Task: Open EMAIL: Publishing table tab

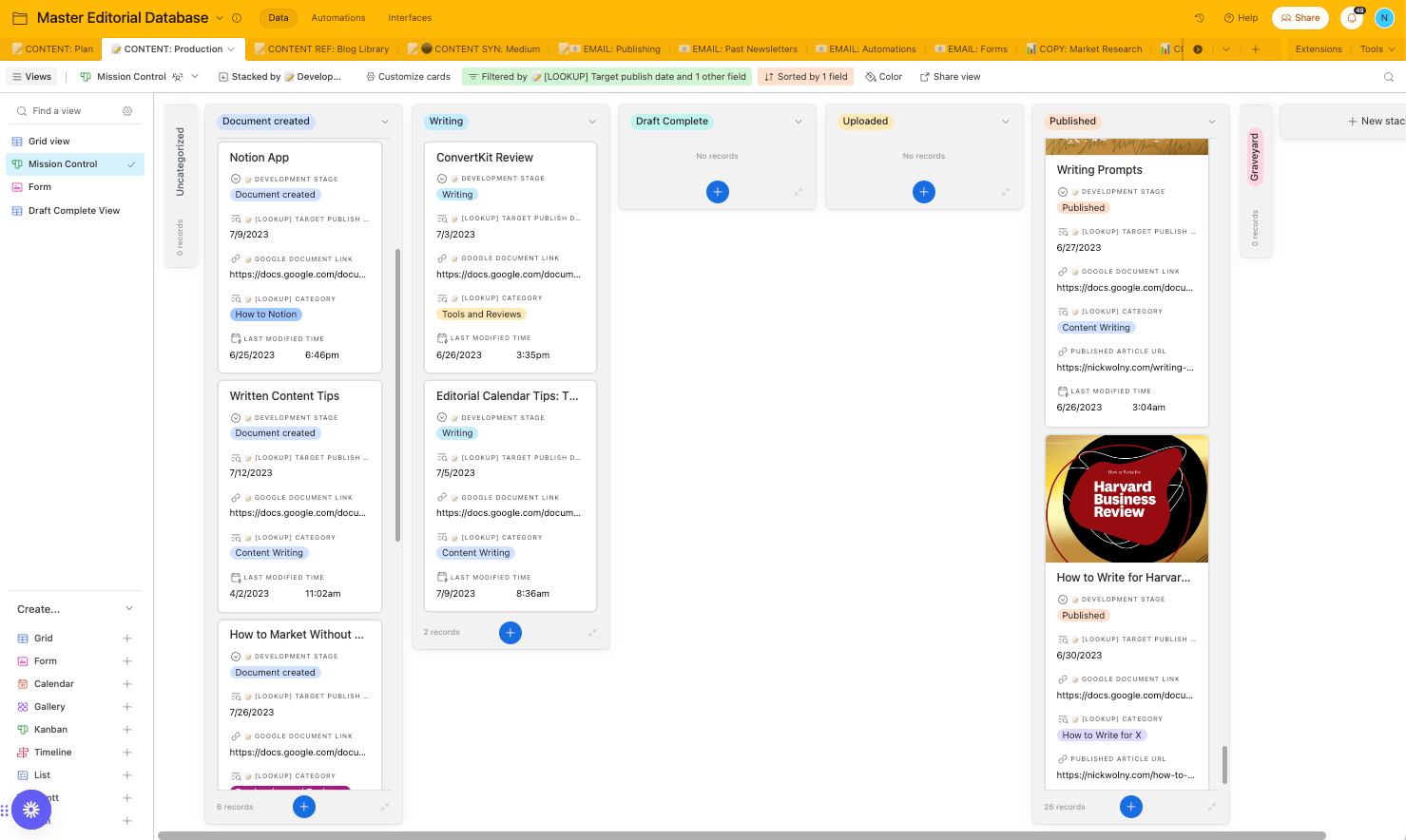Action: (609, 49)
